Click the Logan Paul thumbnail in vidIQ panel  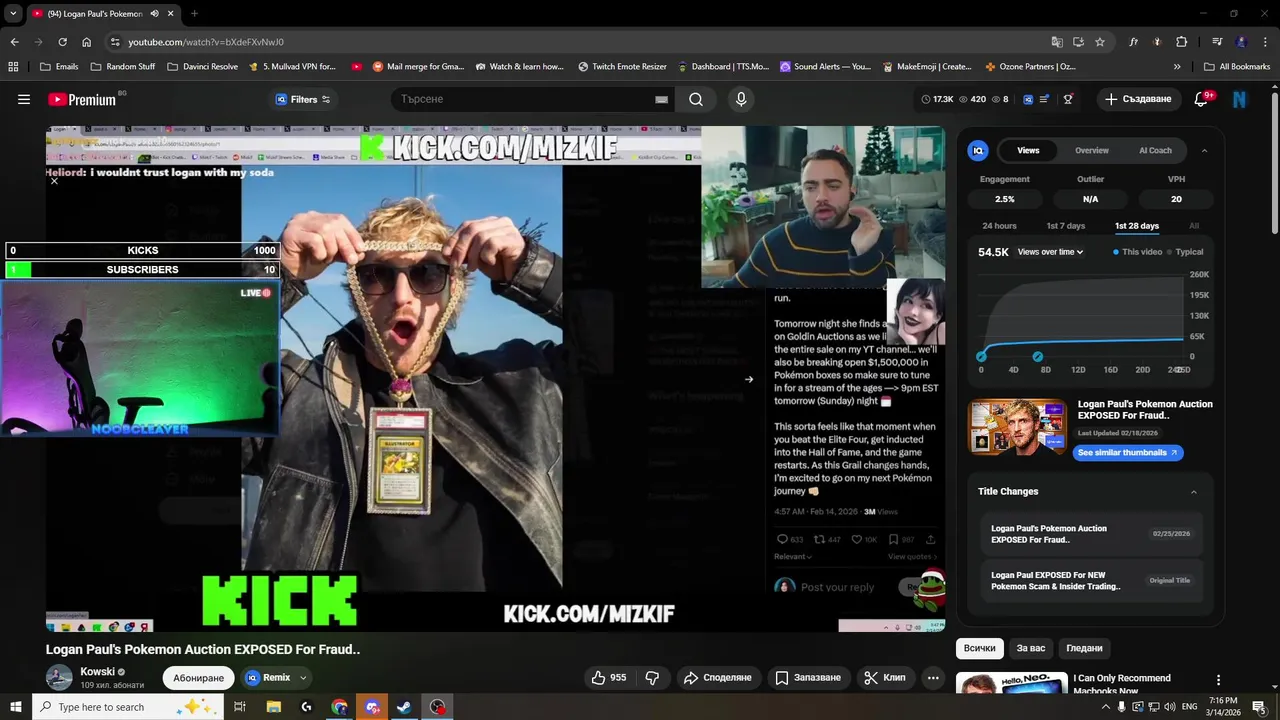(1017, 428)
